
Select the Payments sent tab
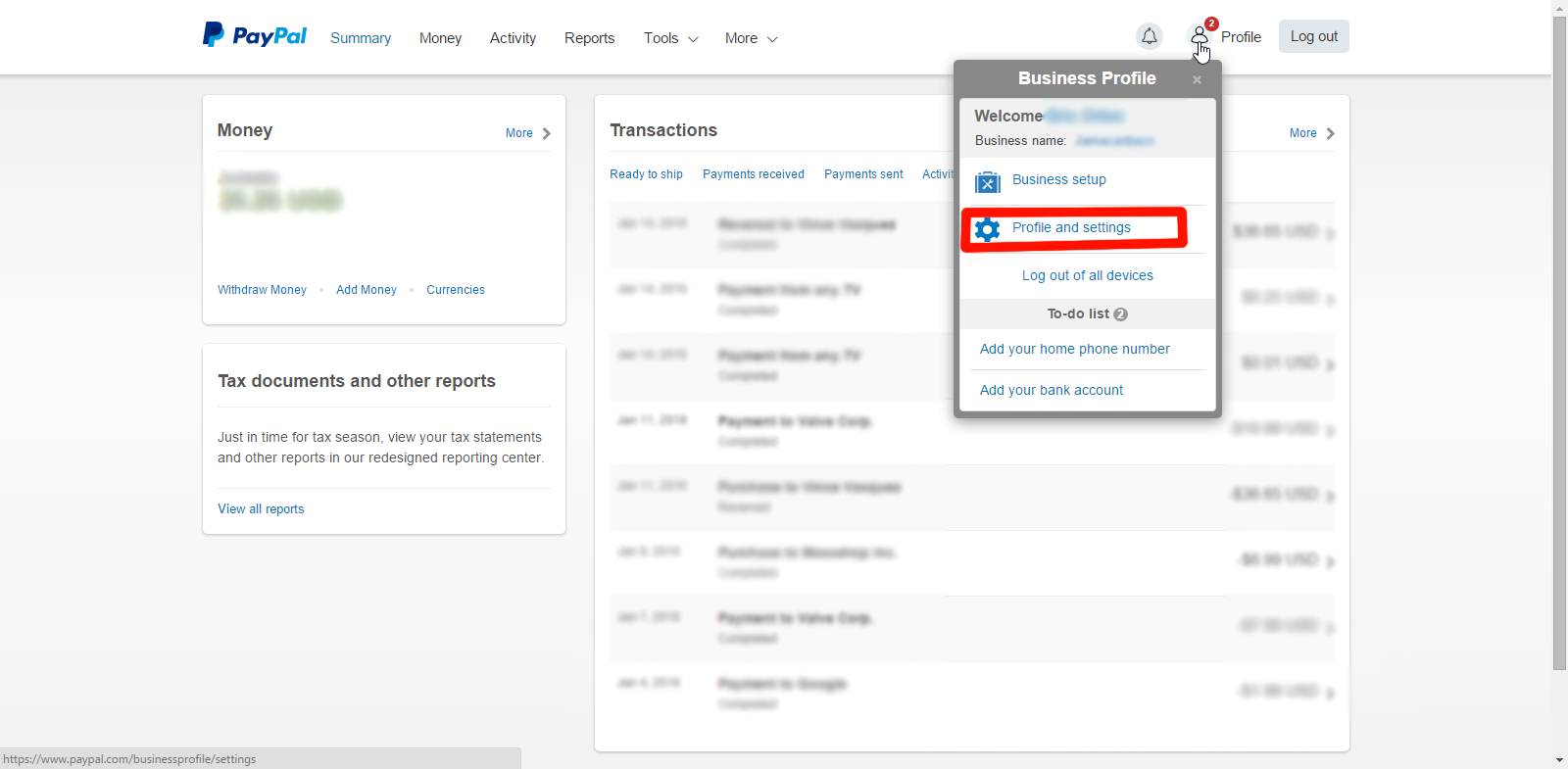[x=863, y=174]
